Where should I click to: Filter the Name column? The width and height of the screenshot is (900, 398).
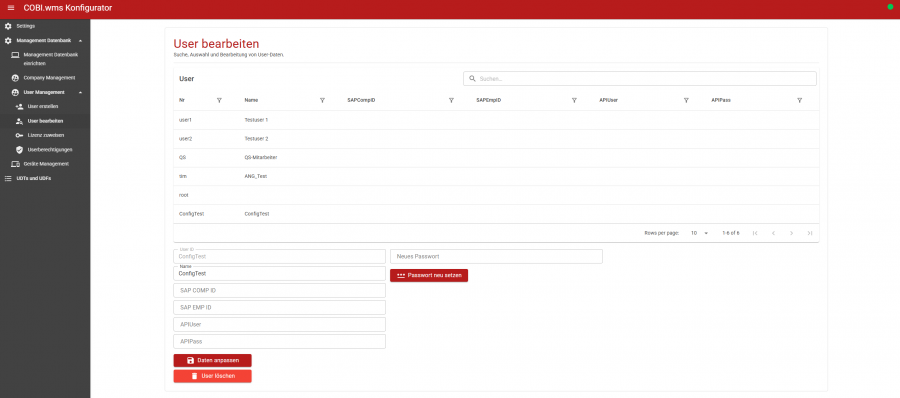point(322,100)
